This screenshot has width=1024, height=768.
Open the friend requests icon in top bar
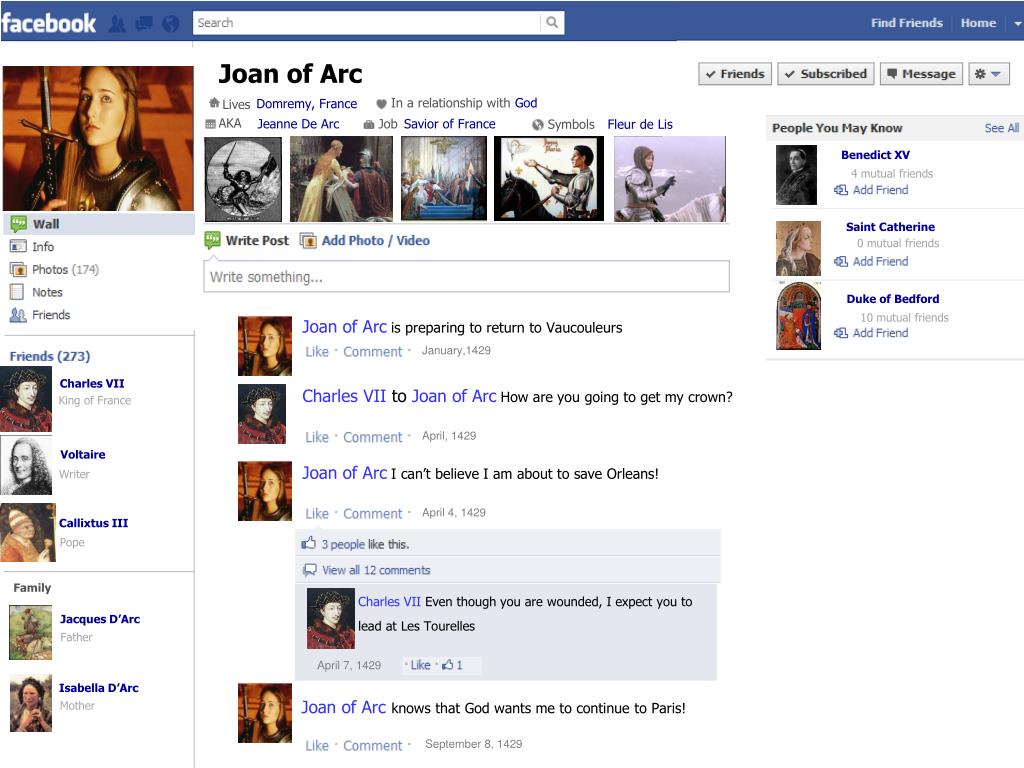118,24
